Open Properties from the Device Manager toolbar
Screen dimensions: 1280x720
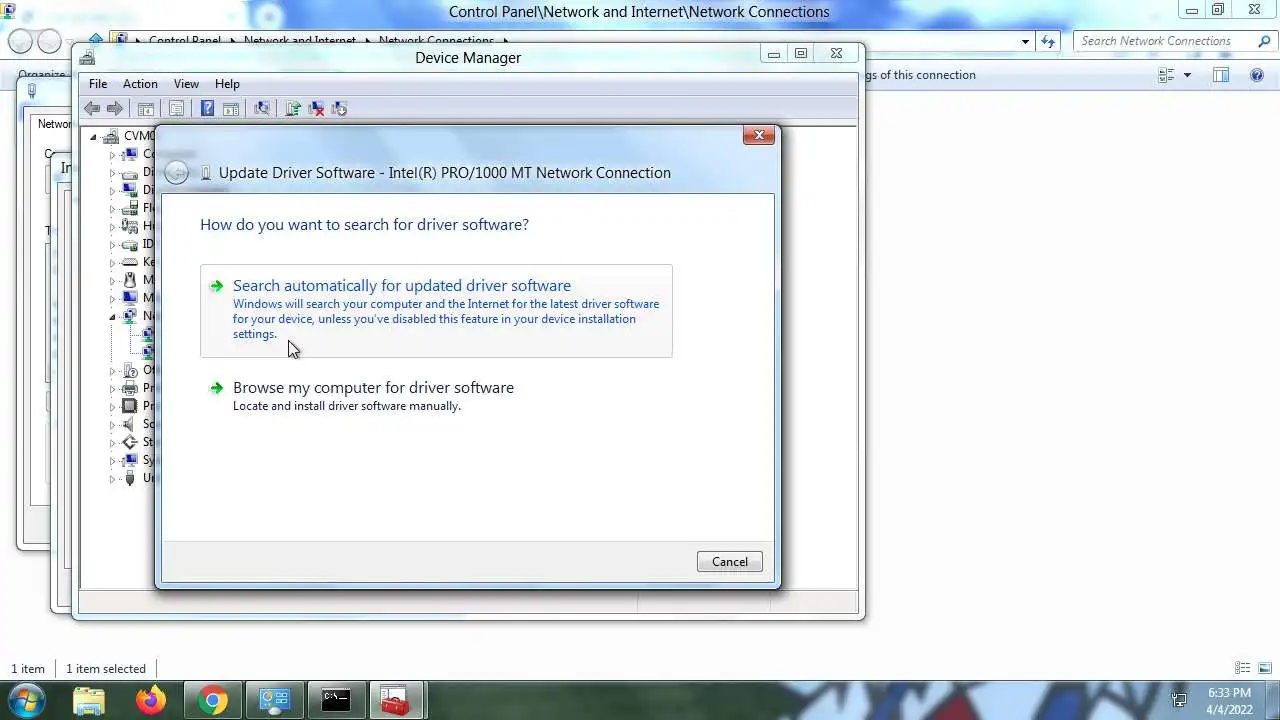click(176, 109)
